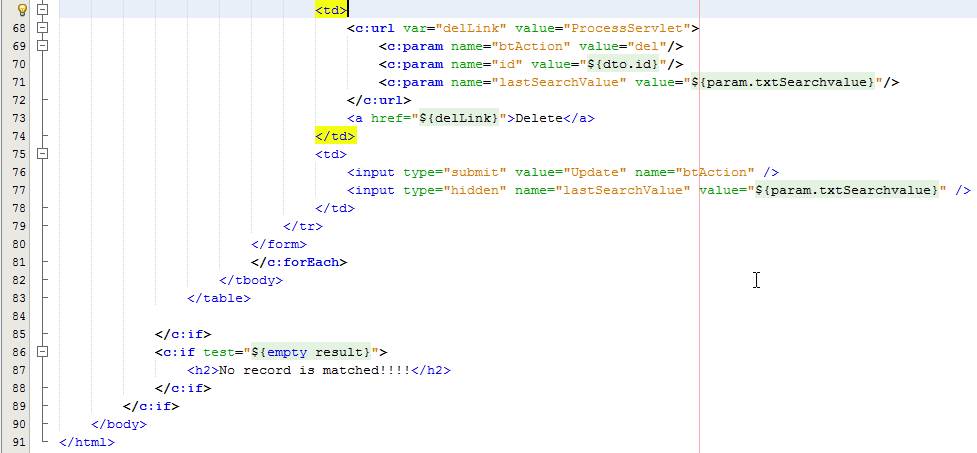This screenshot has width=977, height=453.
Task: Collapse the fold marker beside the highlighted <td> line
Action: point(42,9)
